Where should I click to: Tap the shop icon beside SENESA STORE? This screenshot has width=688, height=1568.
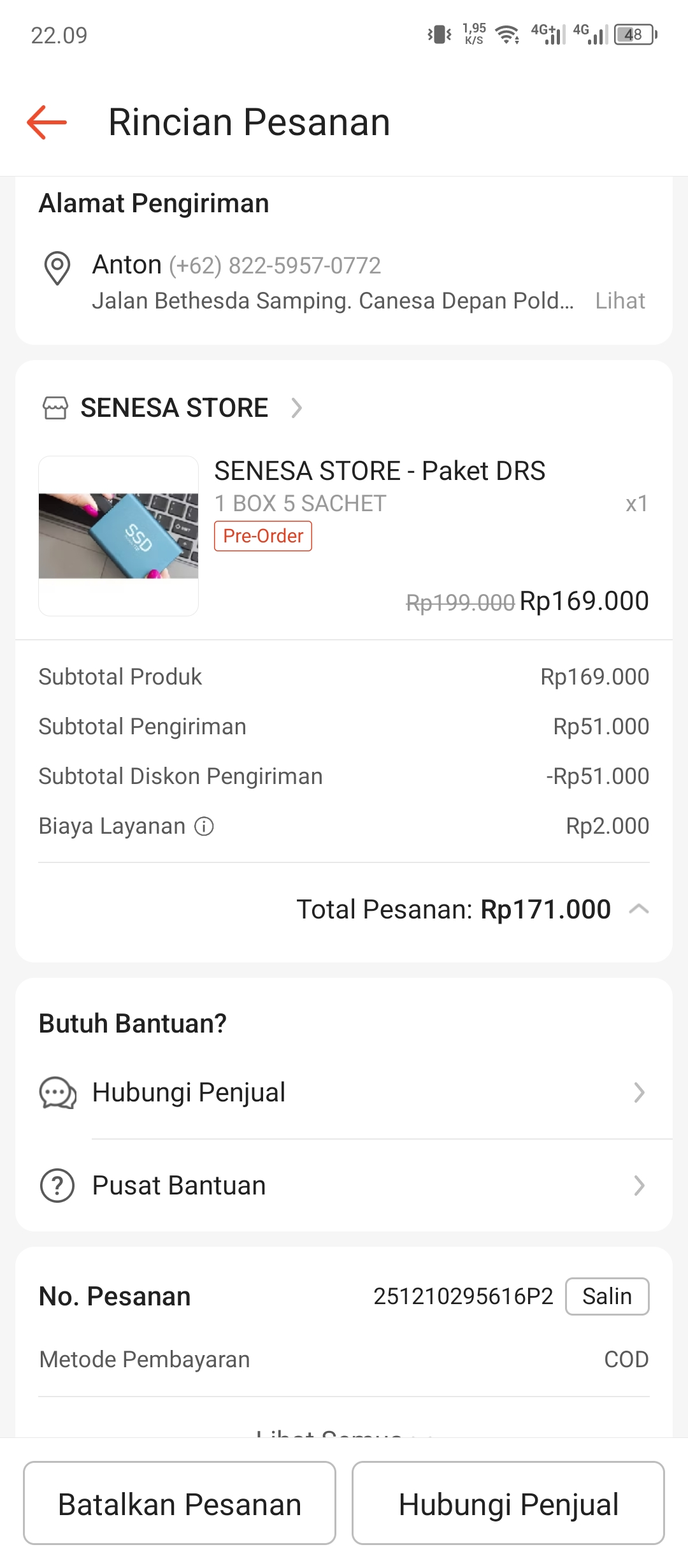pos(55,408)
